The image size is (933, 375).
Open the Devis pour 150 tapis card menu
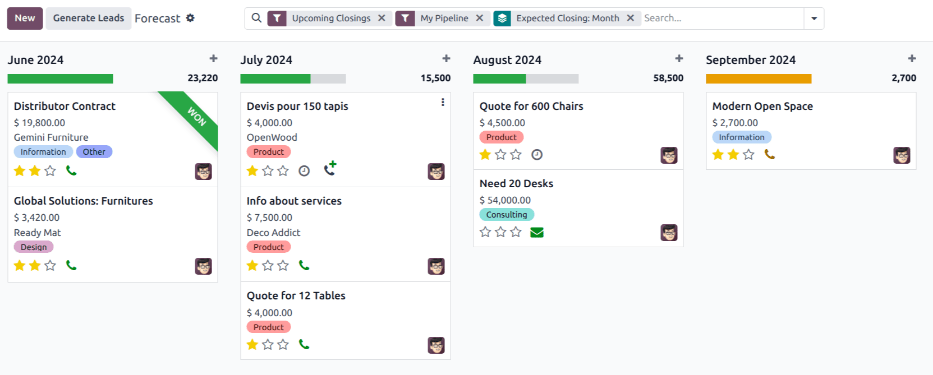[443, 102]
